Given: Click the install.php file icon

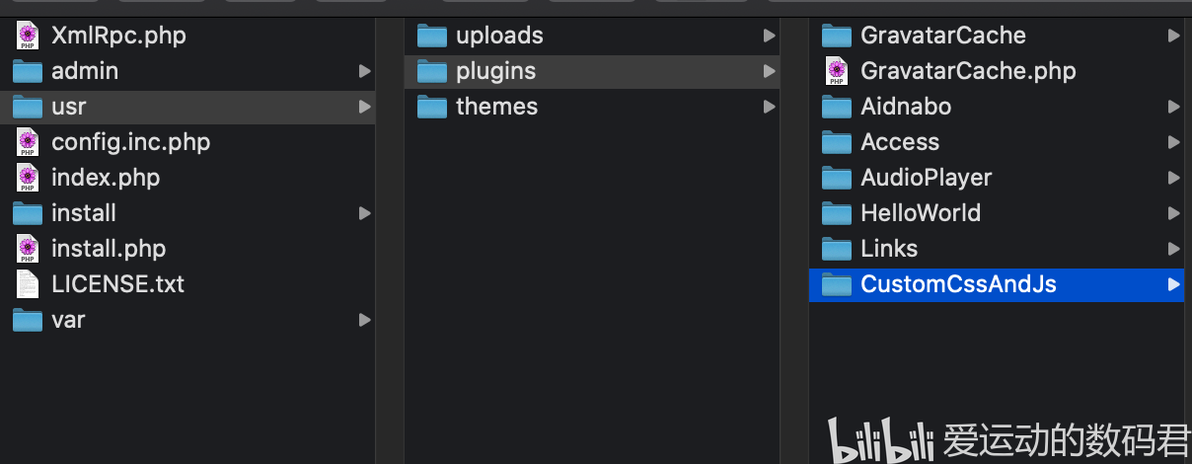Looking at the screenshot, I should point(28,249).
